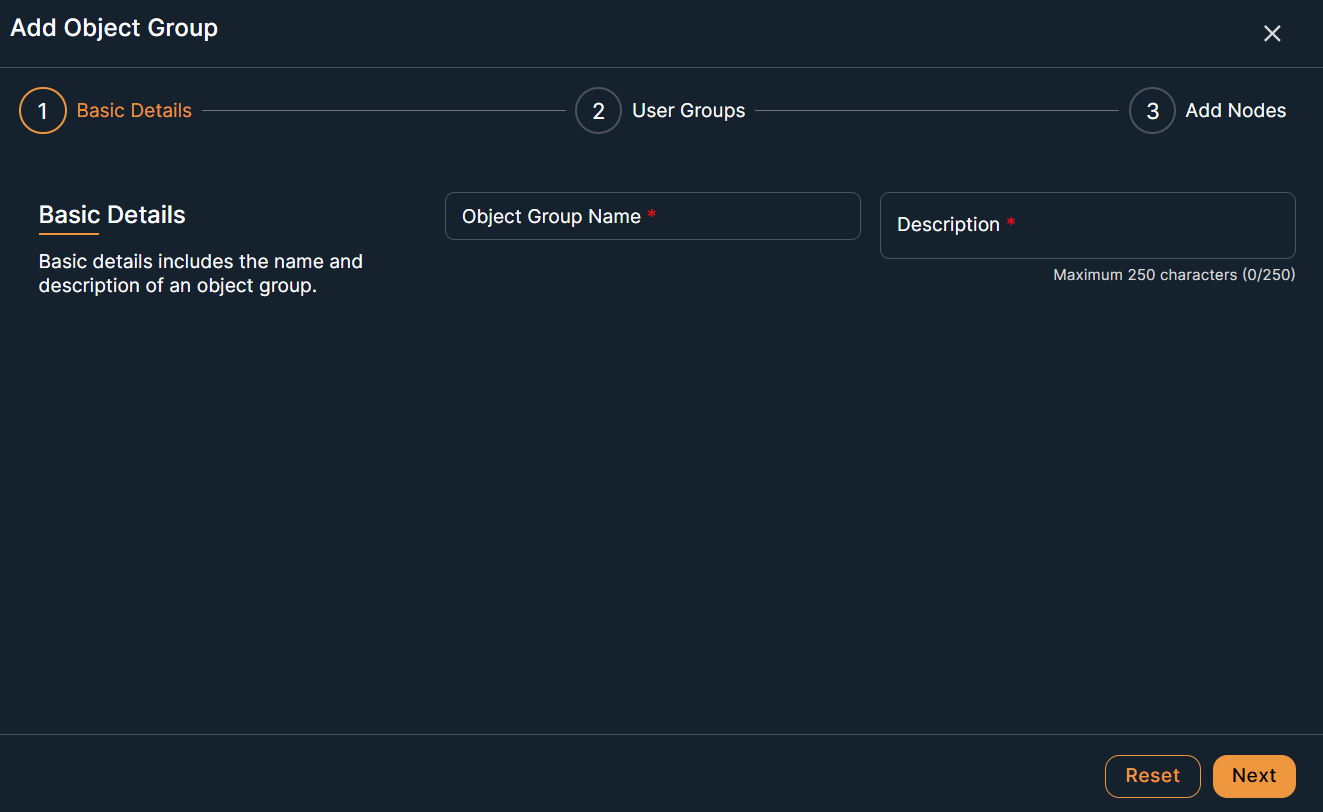Click the red asterisk beside Object Group Name
This screenshot has width=1323, height=812.
652,216
